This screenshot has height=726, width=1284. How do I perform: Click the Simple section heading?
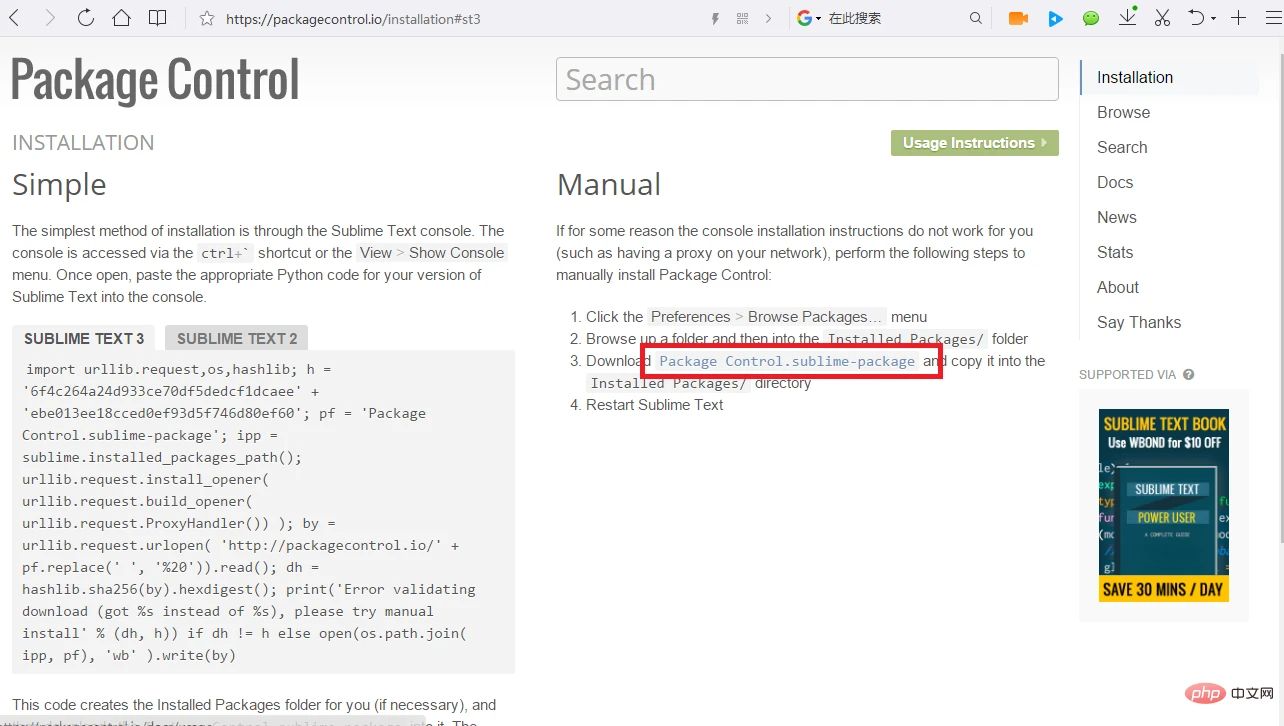[x=59, y=184]
